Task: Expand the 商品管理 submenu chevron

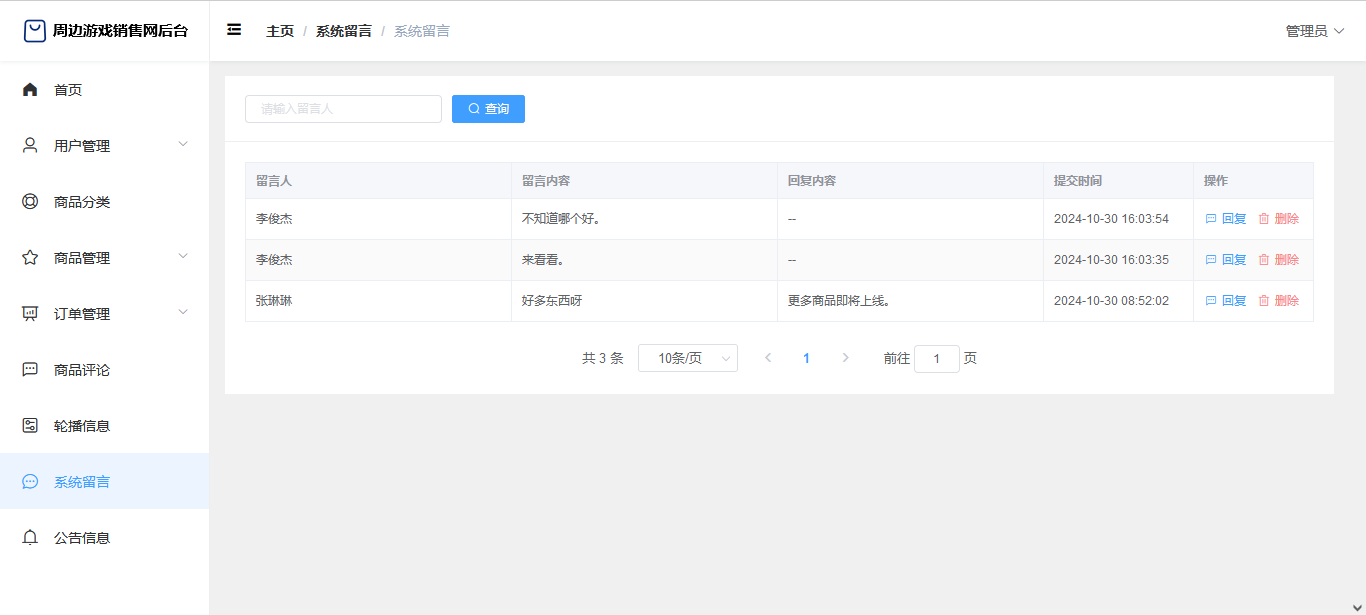Action: click(183, 257)
